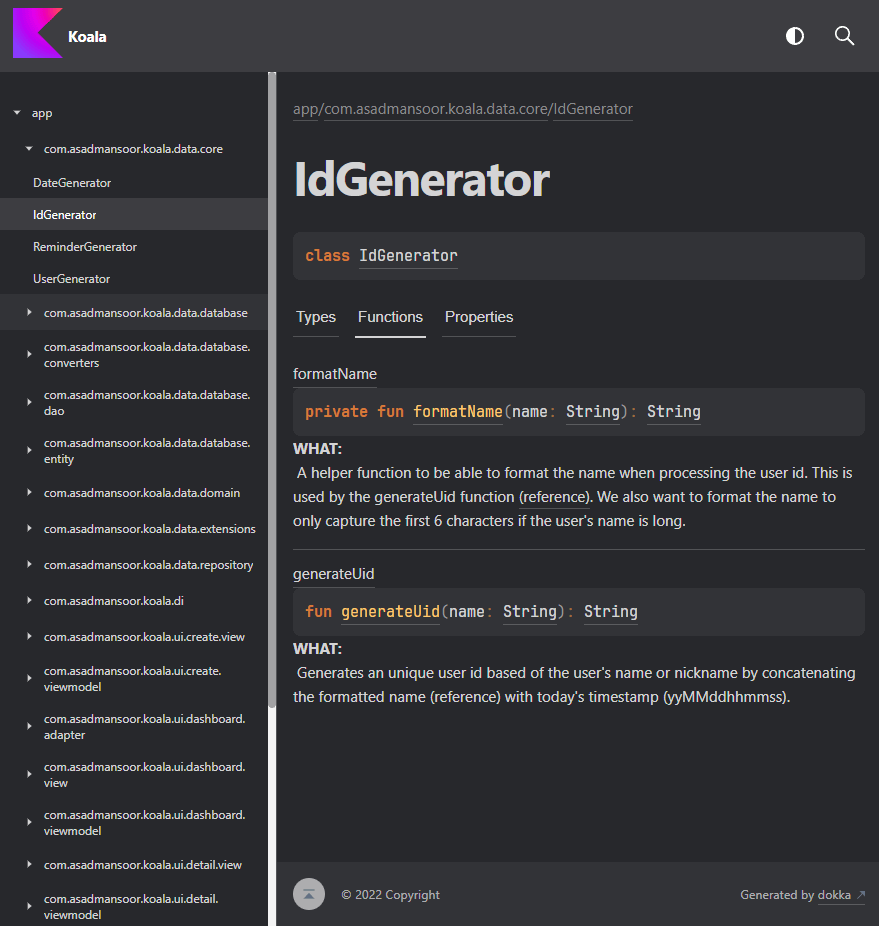Viewport: 879px width, 926px height.
Task: Expand com.asadmansoor.koala.di arrow
Action: tap(29, 600)
